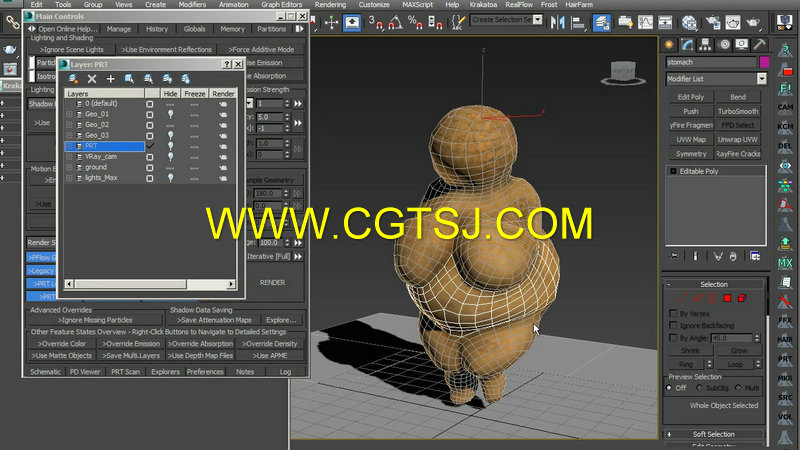Open Edit Named Selection Sets icon

tap(458, 22)
